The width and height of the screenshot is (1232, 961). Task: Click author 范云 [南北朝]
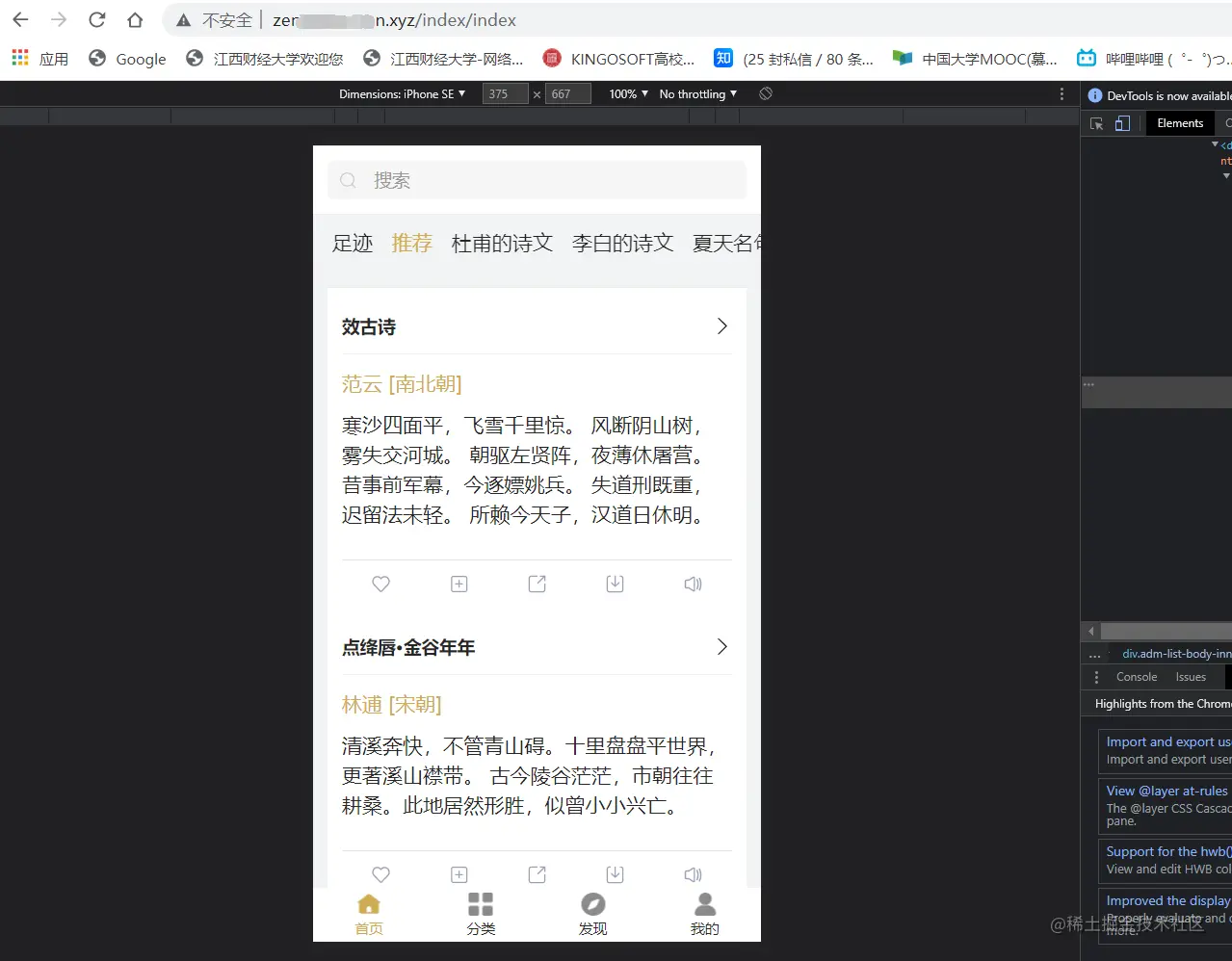pos(402,384)
